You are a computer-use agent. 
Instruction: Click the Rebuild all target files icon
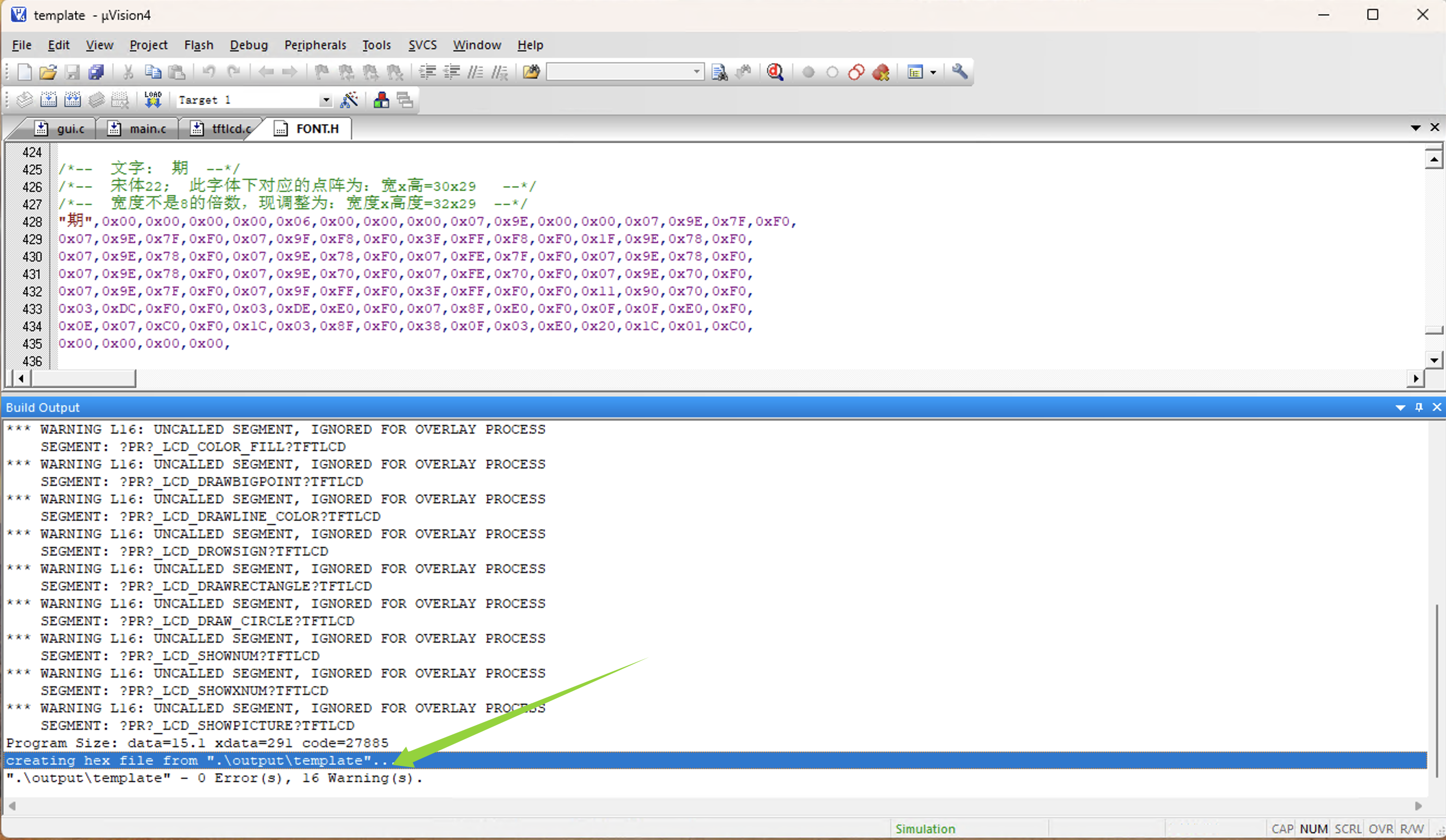pos(72,100)
